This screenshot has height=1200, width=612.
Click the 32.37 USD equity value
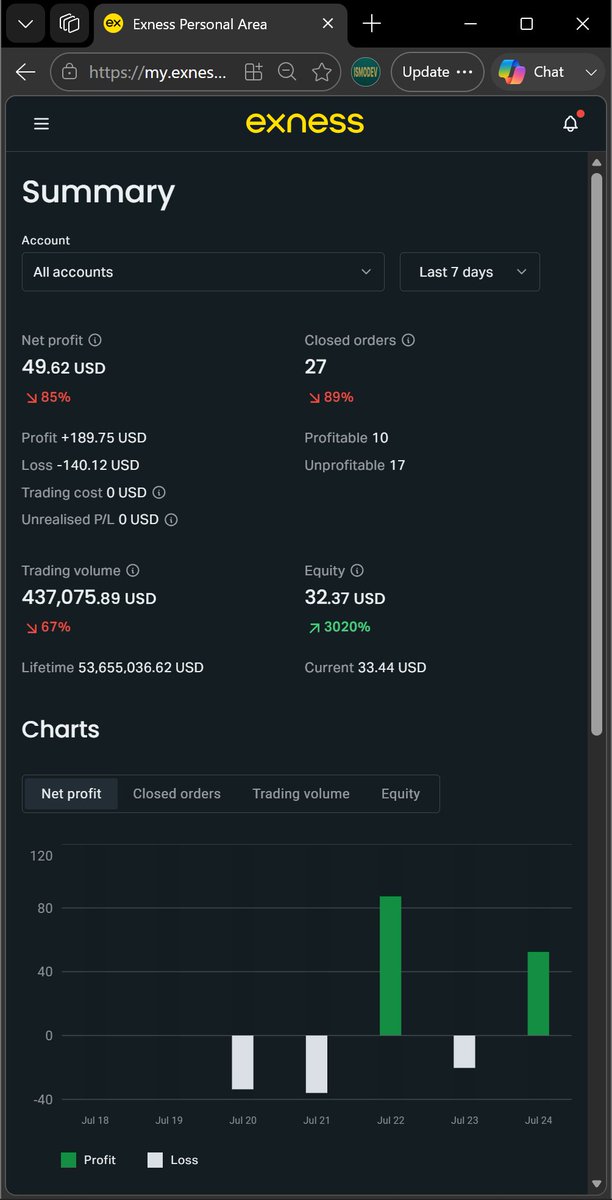pos(345,598)
